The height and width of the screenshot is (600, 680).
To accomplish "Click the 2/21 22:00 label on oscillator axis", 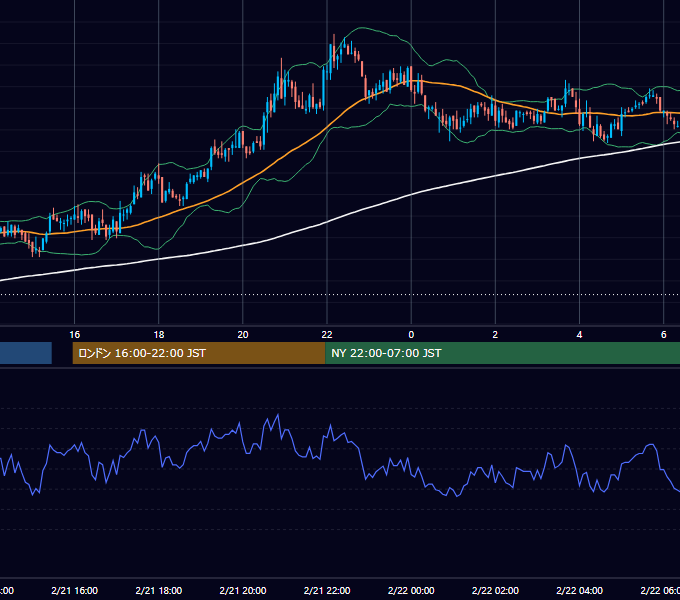I will click(x=327, y=590).
